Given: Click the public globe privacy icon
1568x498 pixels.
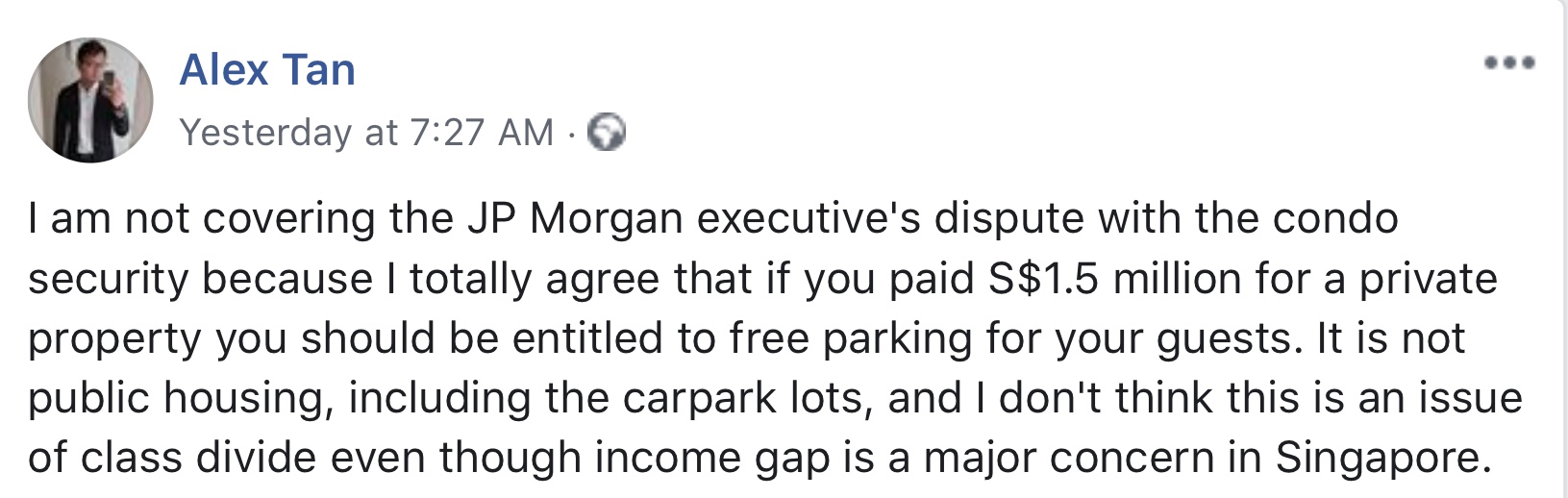Looking at the screenshot, I should coord(607,133).
